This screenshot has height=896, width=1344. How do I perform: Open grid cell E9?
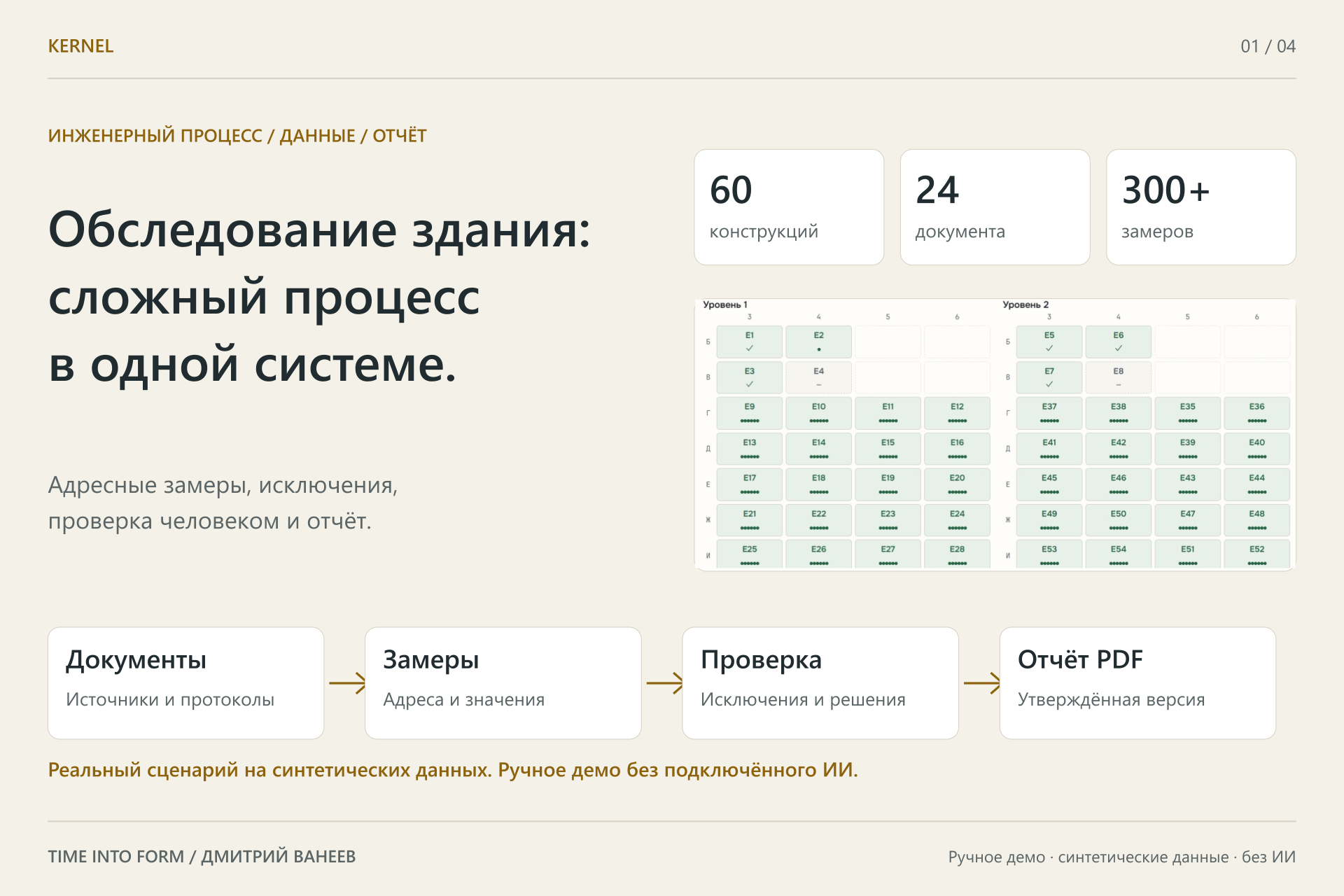749,413
